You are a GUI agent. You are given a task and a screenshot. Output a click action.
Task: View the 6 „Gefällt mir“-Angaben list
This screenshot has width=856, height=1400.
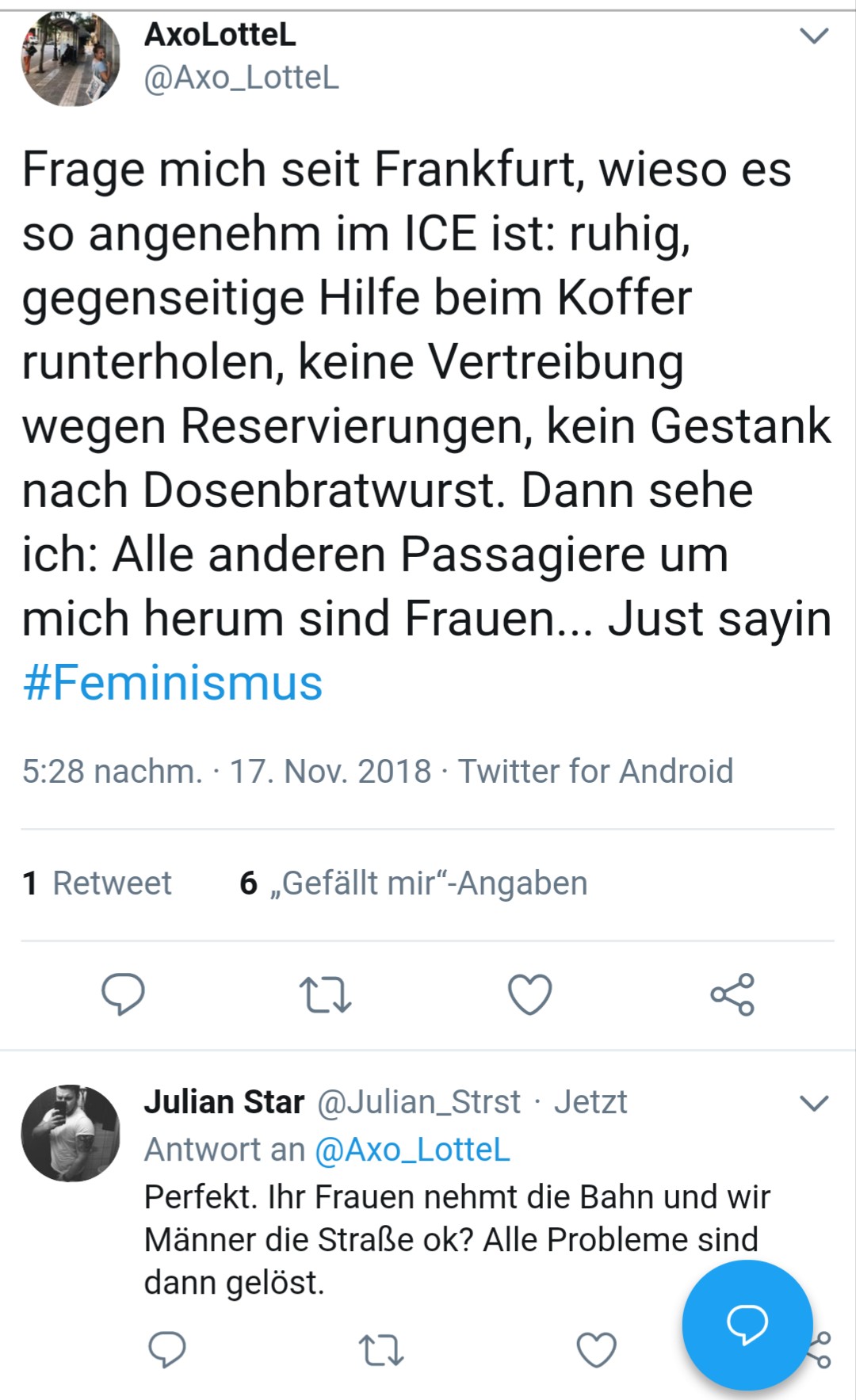[x=414, y=883]
